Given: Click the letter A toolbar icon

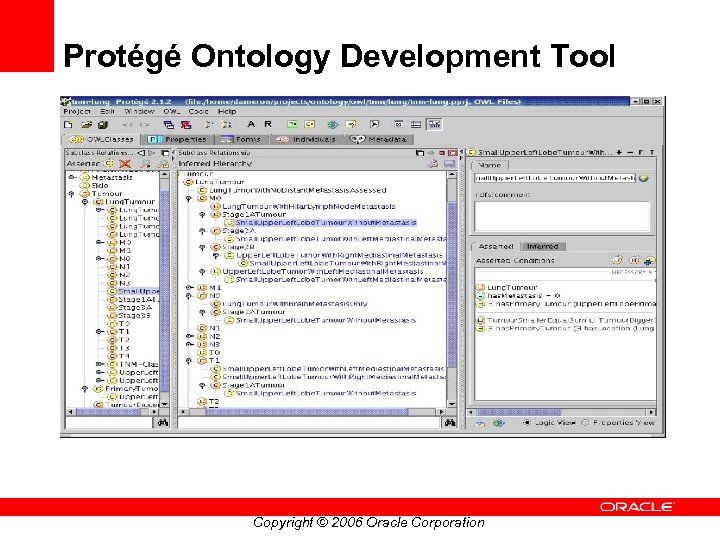Looking at the screenshot, I should click(x=251, y=124).
